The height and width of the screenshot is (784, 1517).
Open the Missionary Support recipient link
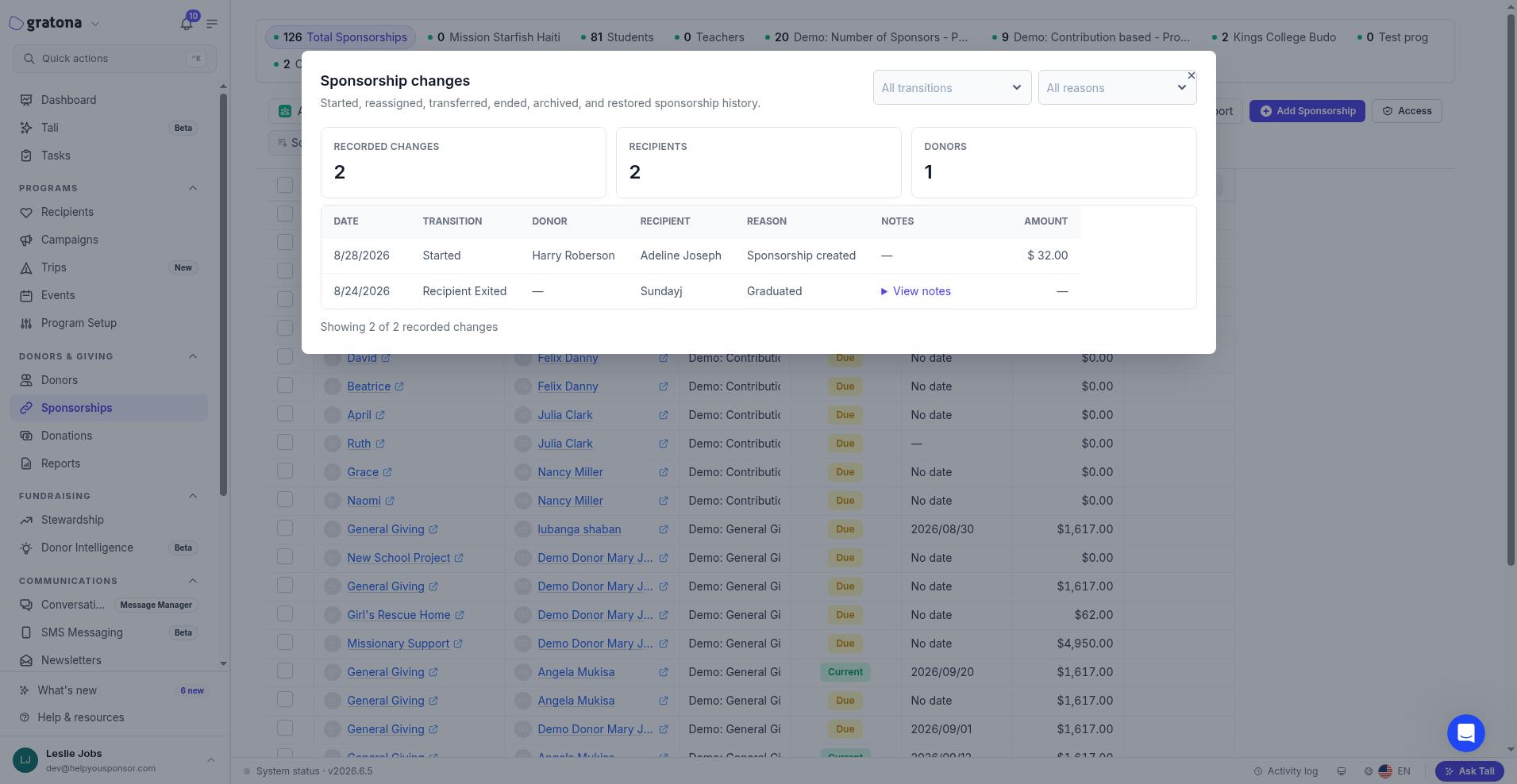coord(398,644)
